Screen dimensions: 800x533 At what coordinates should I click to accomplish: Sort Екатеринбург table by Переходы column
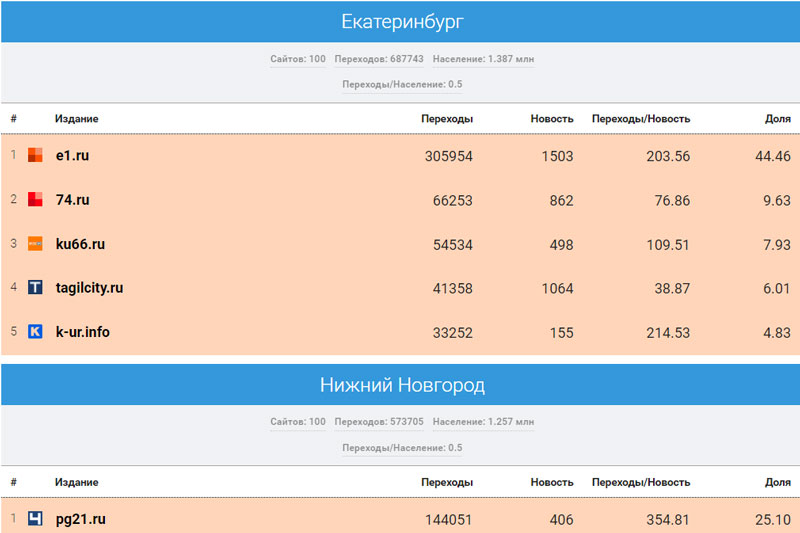[x=447, y=119]
